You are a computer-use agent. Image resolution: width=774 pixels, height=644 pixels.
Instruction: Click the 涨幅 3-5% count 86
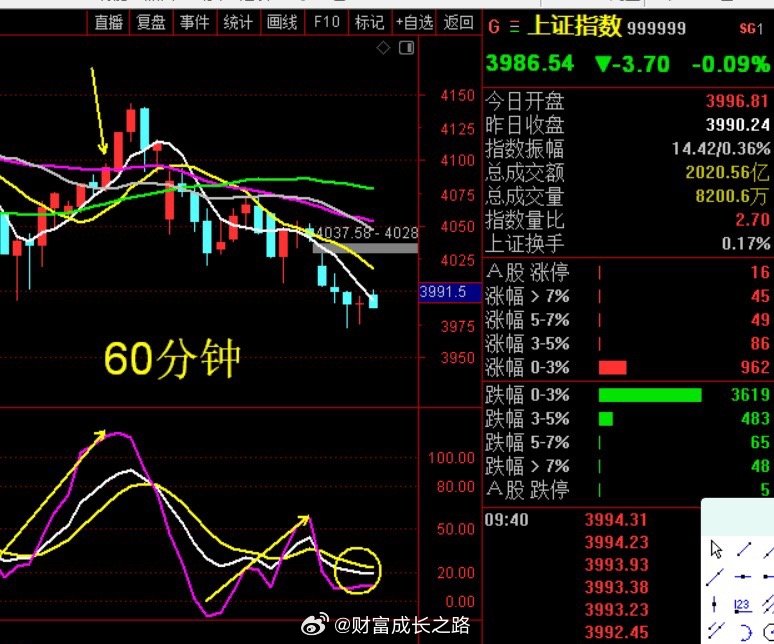tap(760, 343)
